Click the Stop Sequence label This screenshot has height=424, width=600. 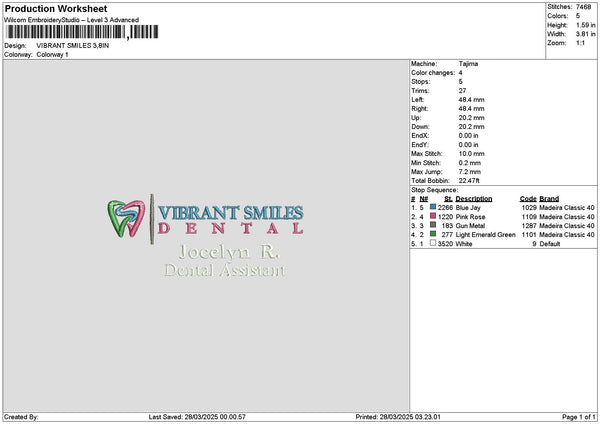434,190
